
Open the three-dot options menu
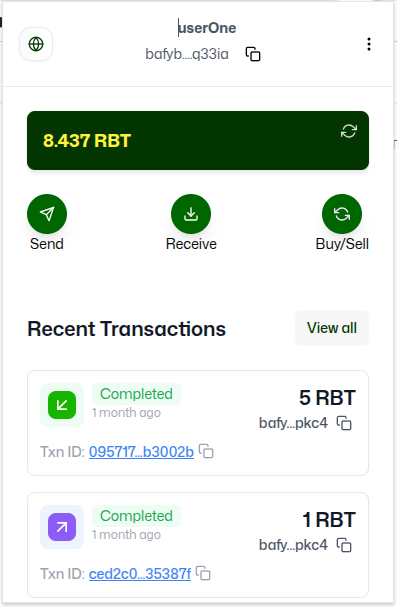(369, 44)
